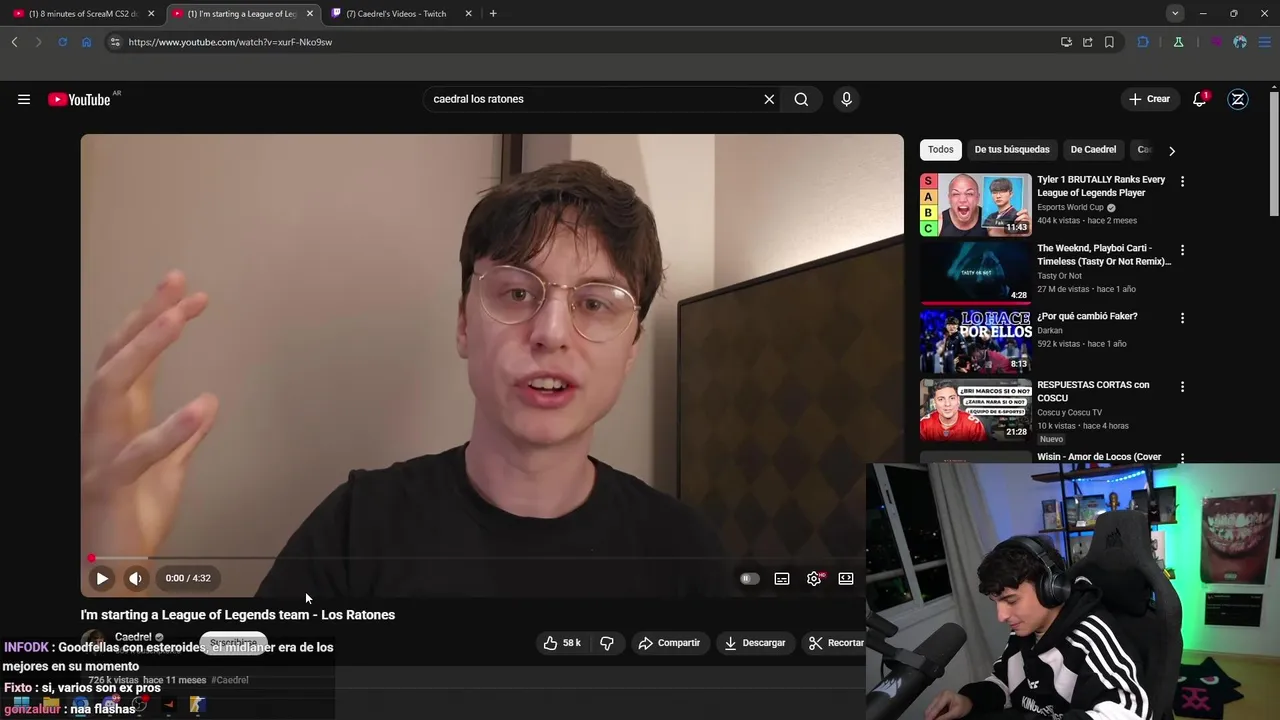Select the Todos filter chip
The width and height of the screenshot is (1280, 720).
[940, 150]
